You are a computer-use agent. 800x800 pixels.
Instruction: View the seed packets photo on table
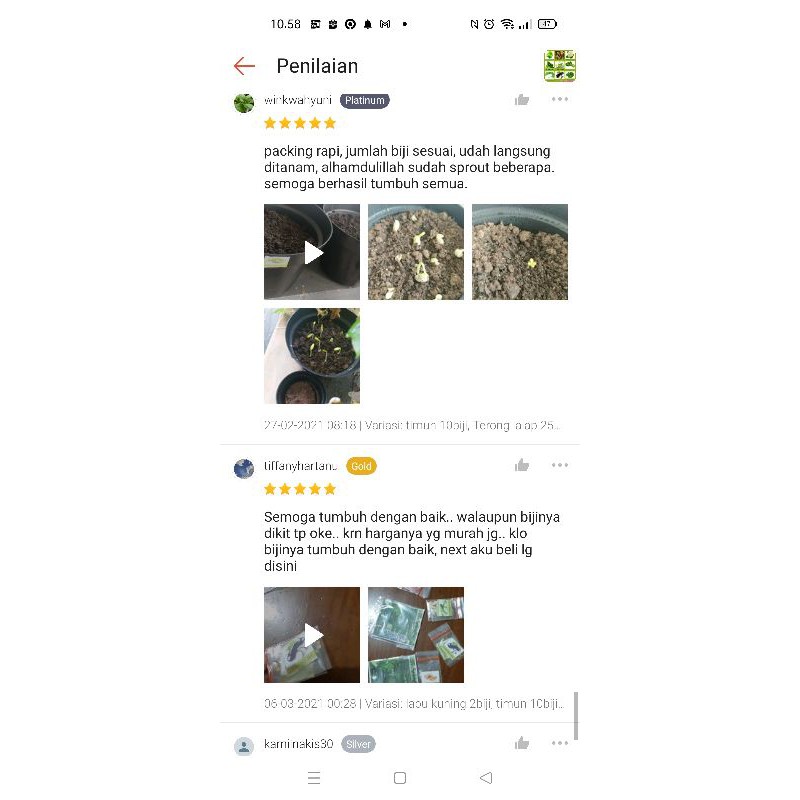pos(416,635)
